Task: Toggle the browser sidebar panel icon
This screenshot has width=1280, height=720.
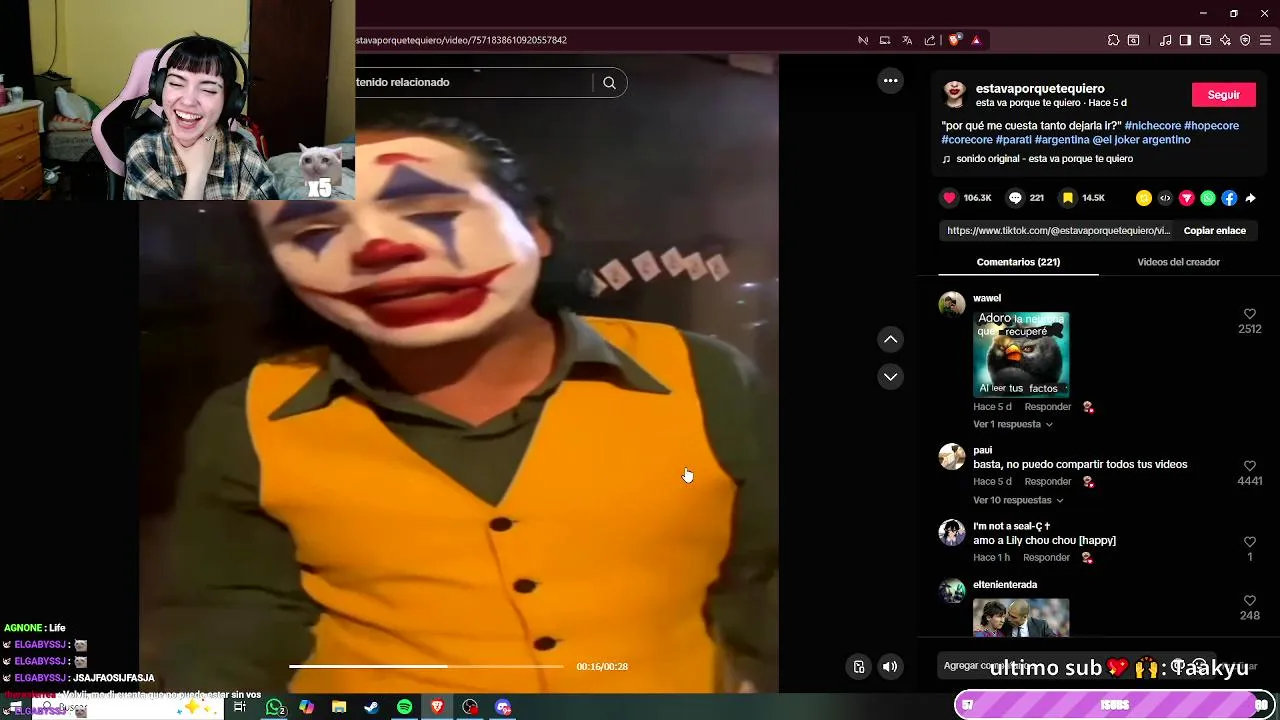Action: (1185, 40)
